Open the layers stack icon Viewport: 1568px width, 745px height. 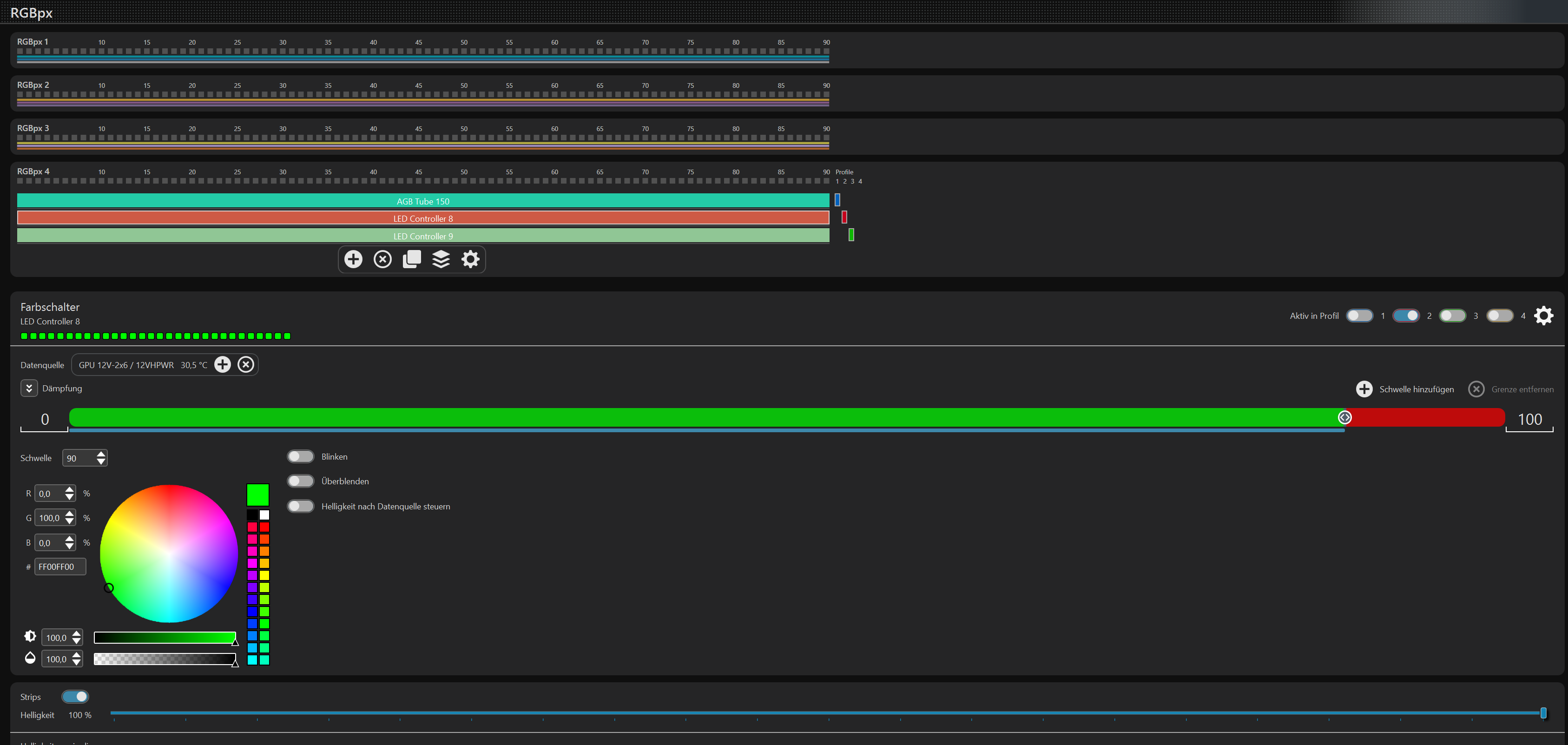pos(441,259)
